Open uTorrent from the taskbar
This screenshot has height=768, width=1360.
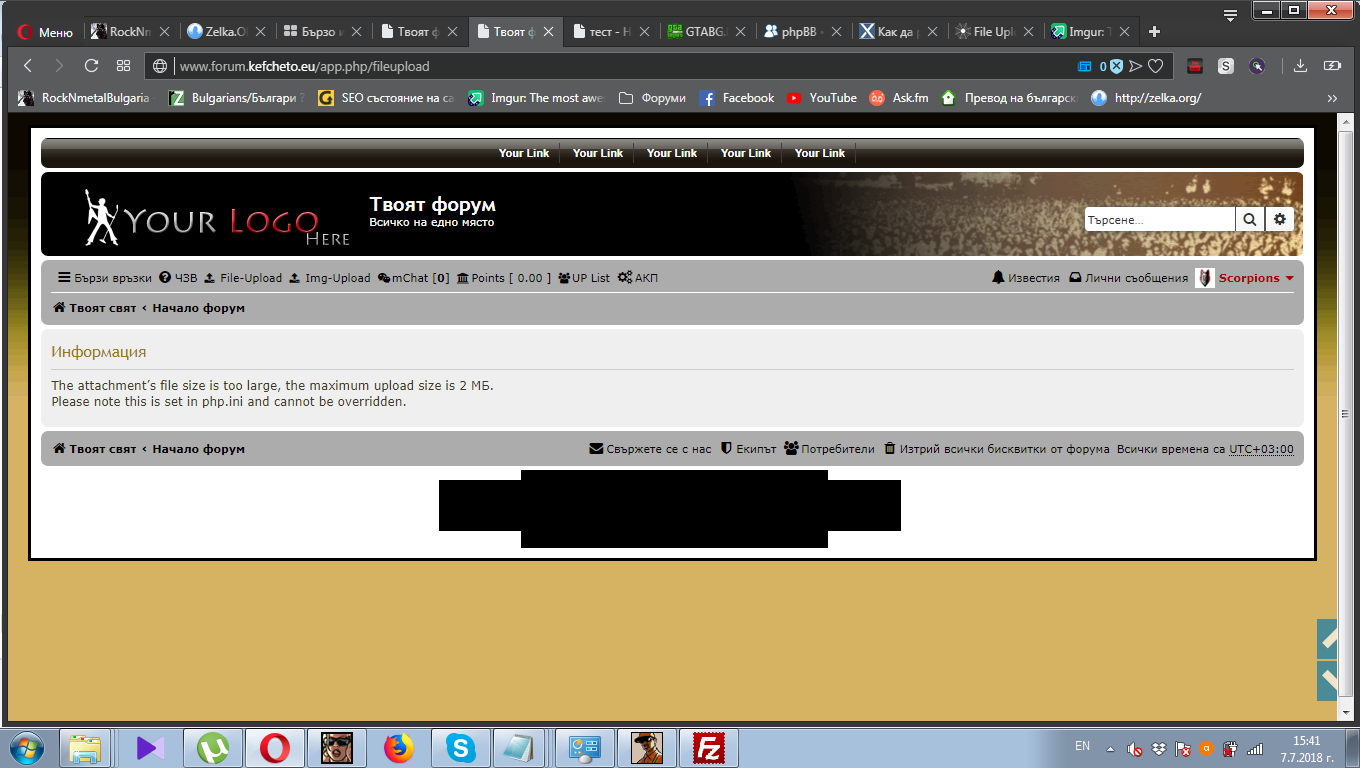tap(213, 747)
